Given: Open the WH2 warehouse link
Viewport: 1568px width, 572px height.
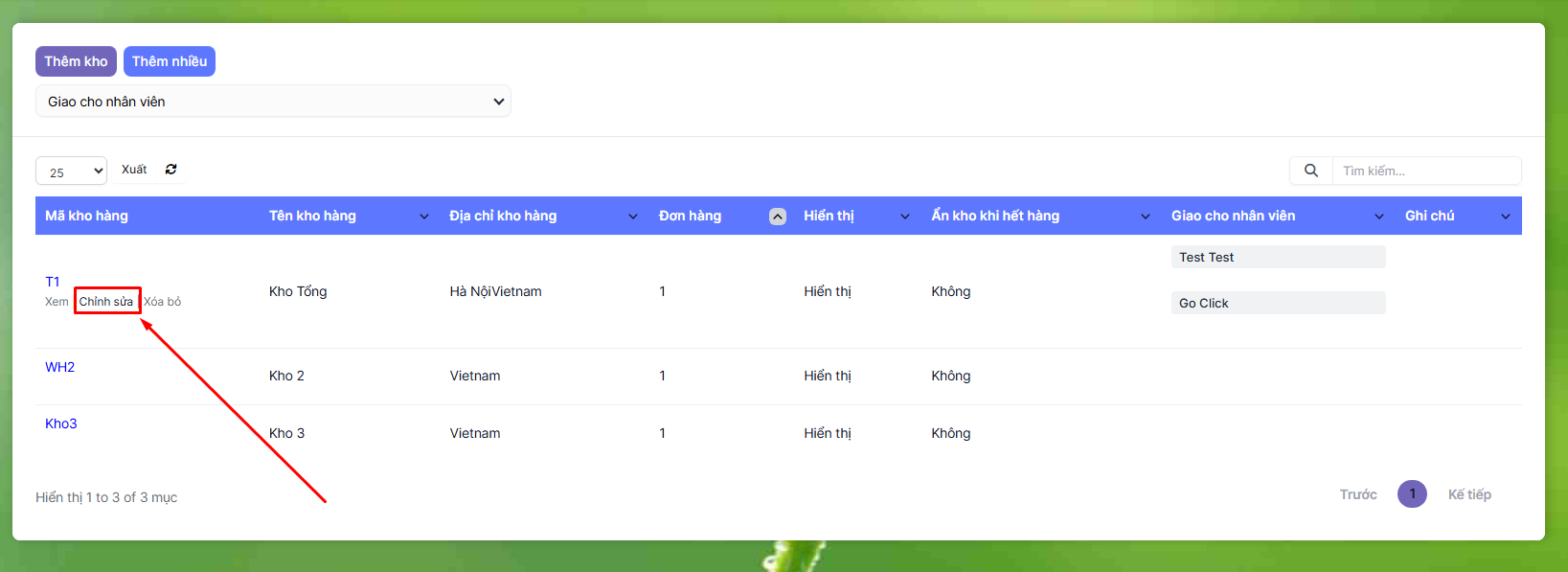Looking at the screenshot, I should (x=59, y=367).
